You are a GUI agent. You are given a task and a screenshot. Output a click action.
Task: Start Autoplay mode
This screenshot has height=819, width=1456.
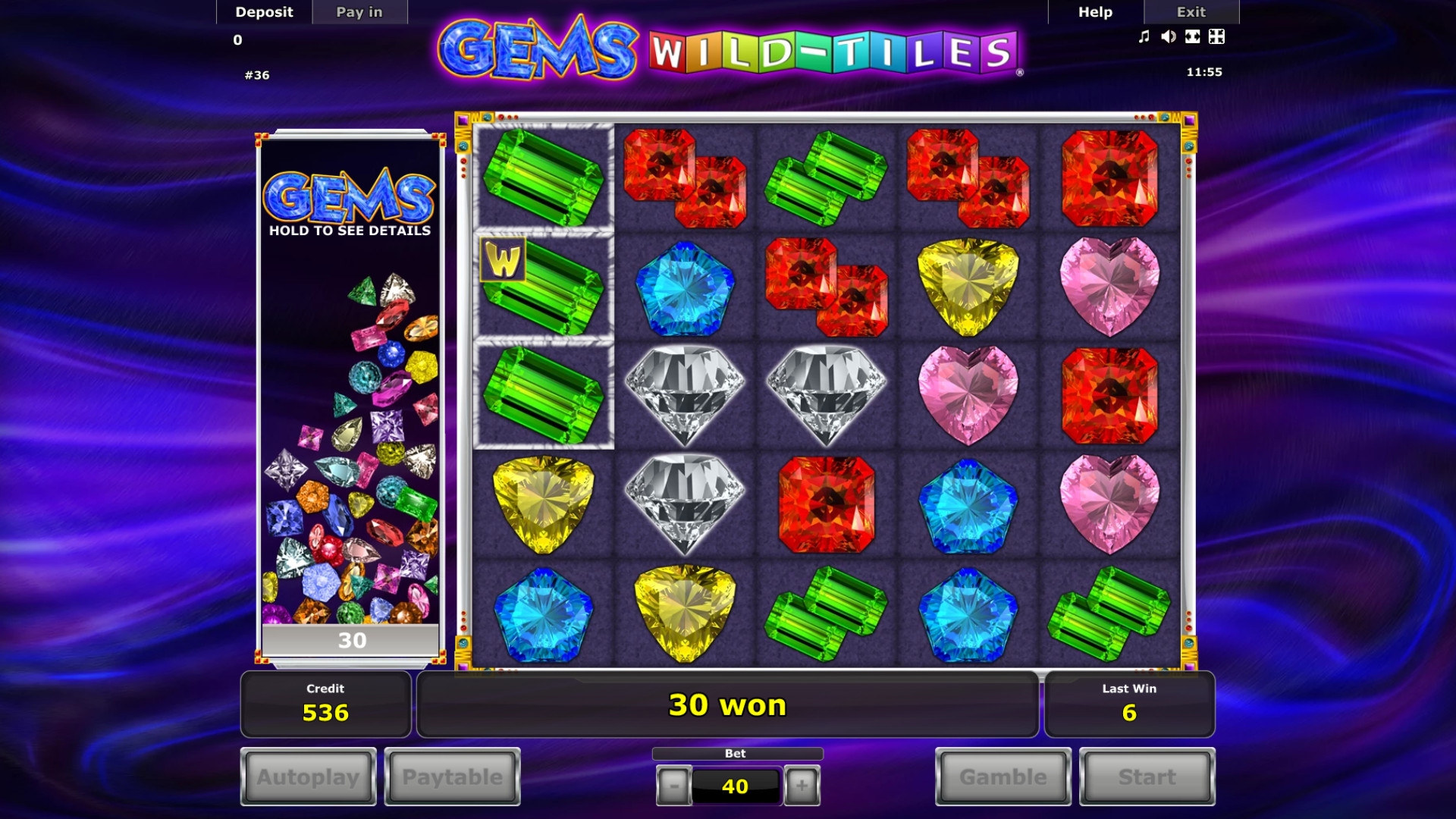(308, 777)
